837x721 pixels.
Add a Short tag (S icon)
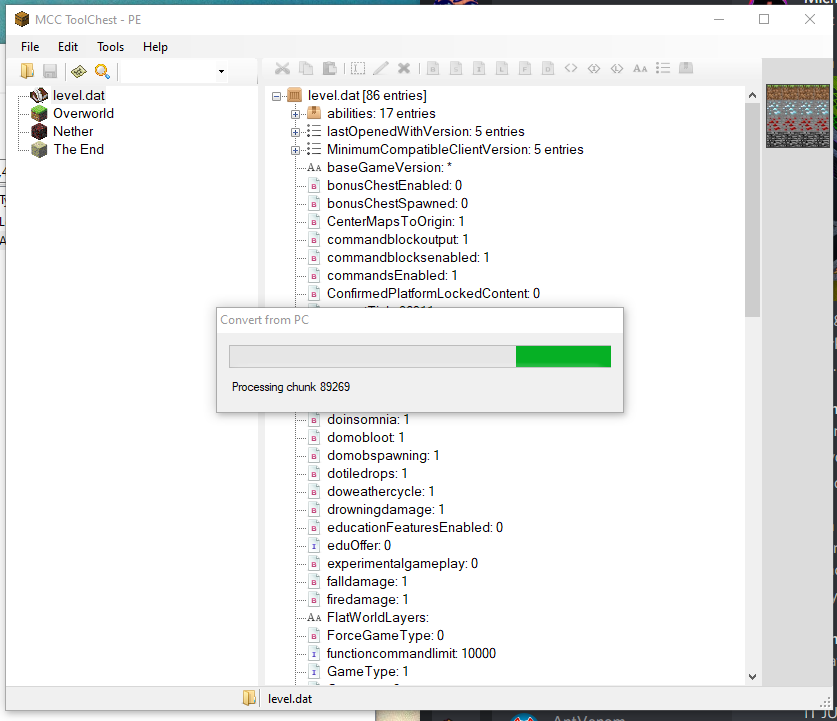[456, 68]
